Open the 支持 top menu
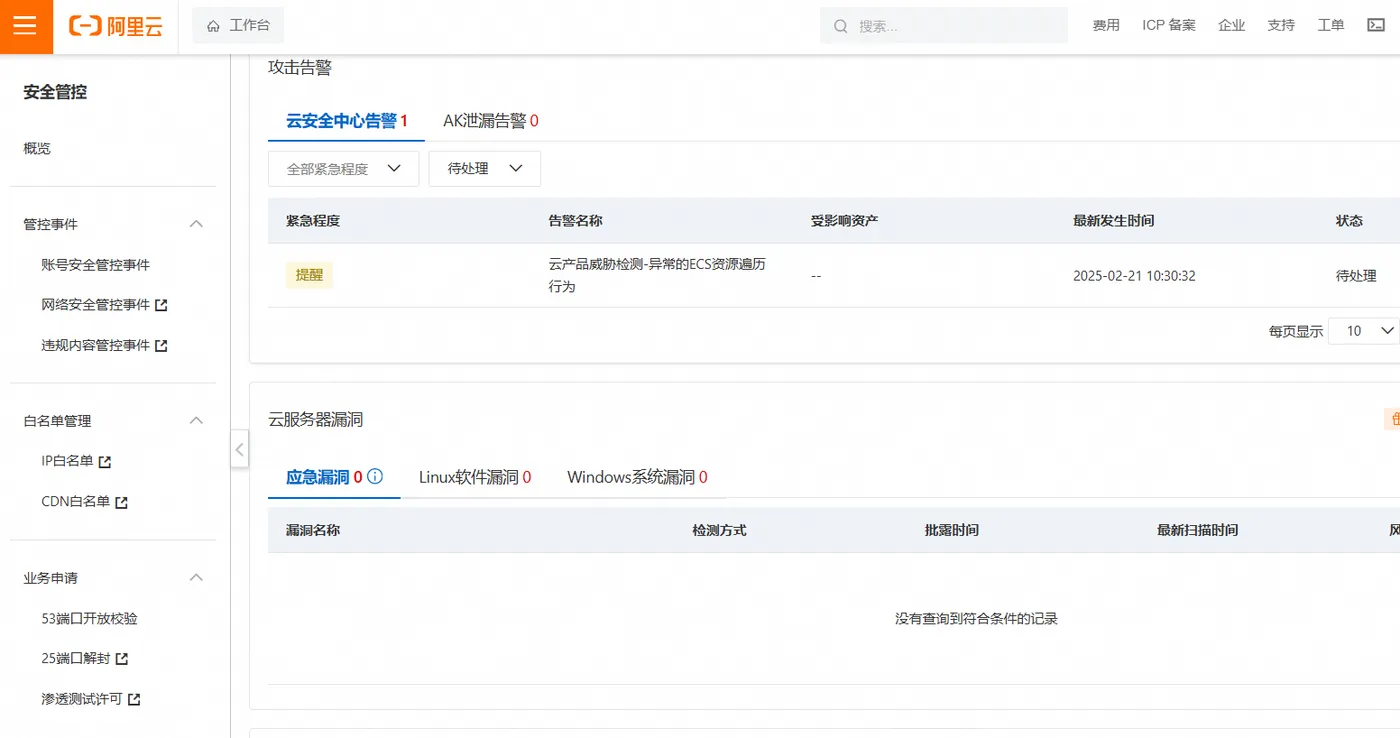Screen dimensions: 1400x738 [x=1281, y=26]
